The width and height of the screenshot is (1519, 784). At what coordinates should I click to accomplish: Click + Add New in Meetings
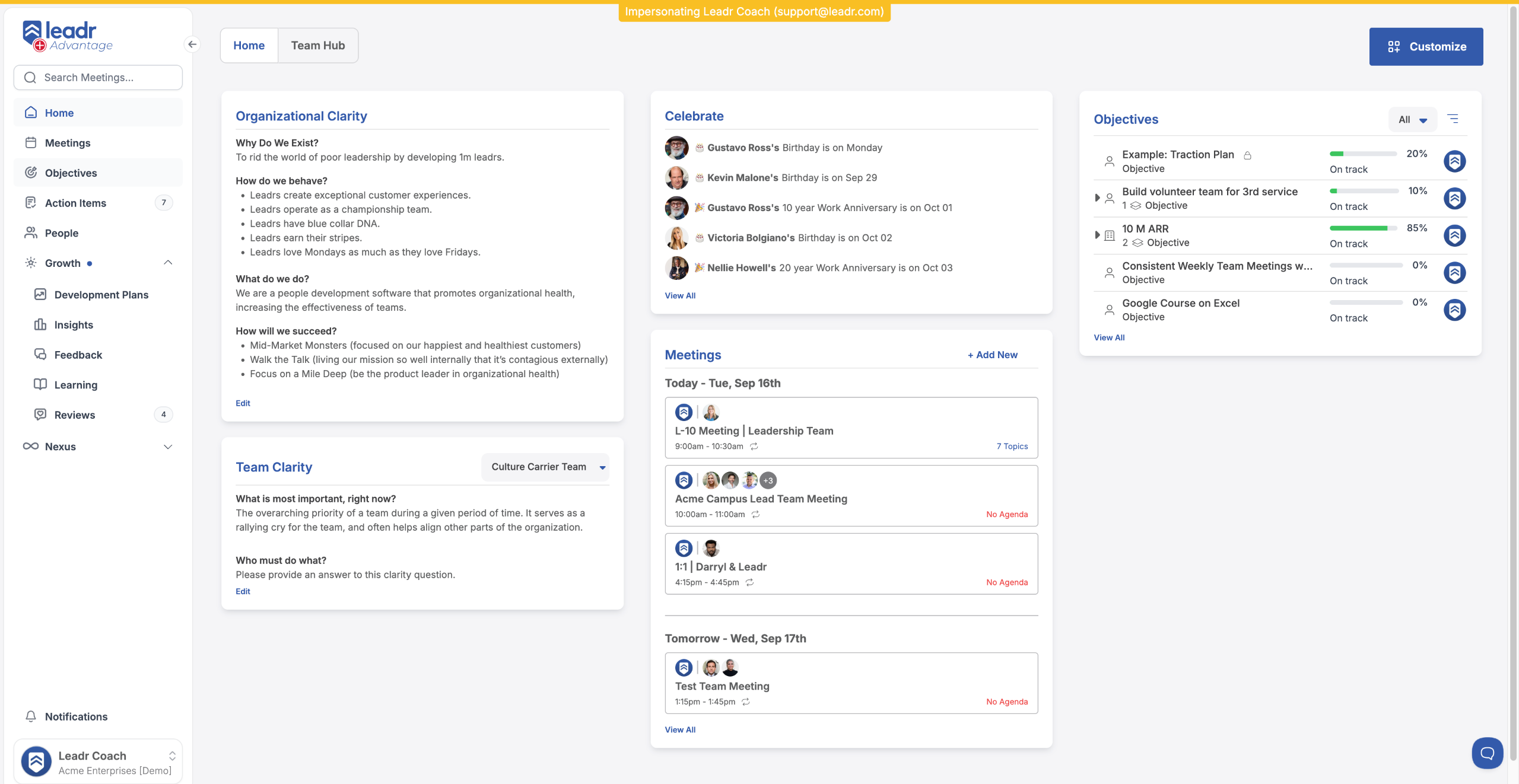coord(993,355)
